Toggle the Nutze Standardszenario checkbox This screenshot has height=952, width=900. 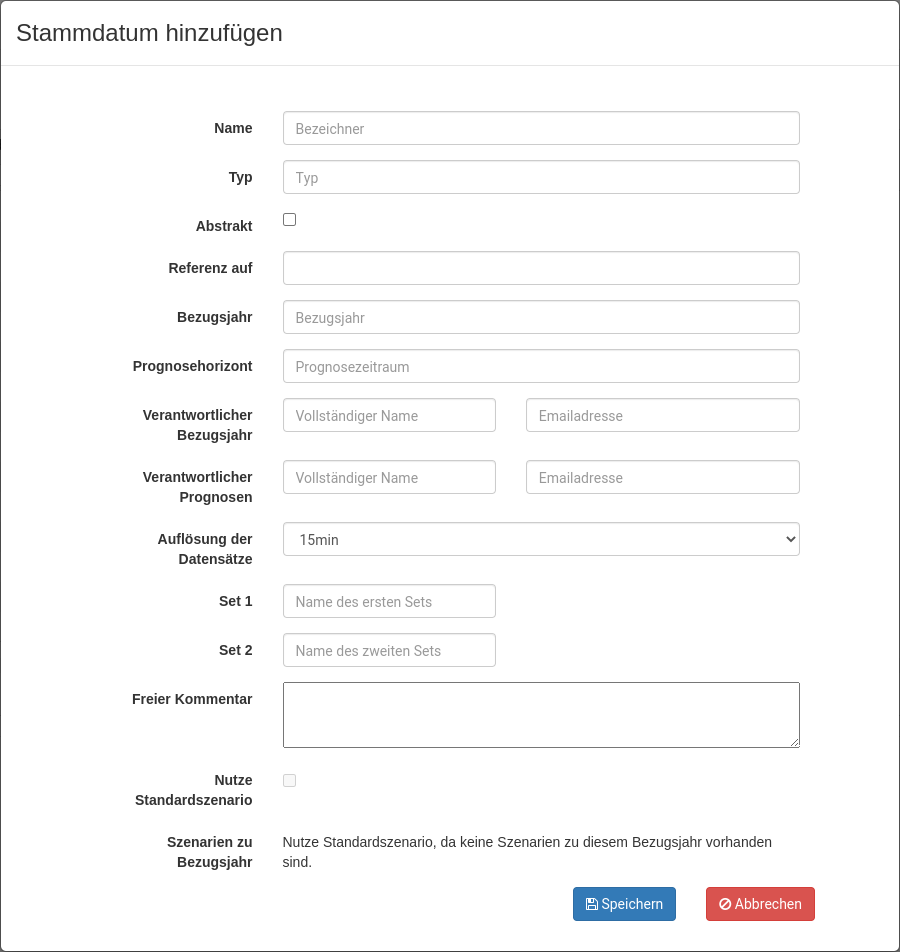(x=290, y=780)
